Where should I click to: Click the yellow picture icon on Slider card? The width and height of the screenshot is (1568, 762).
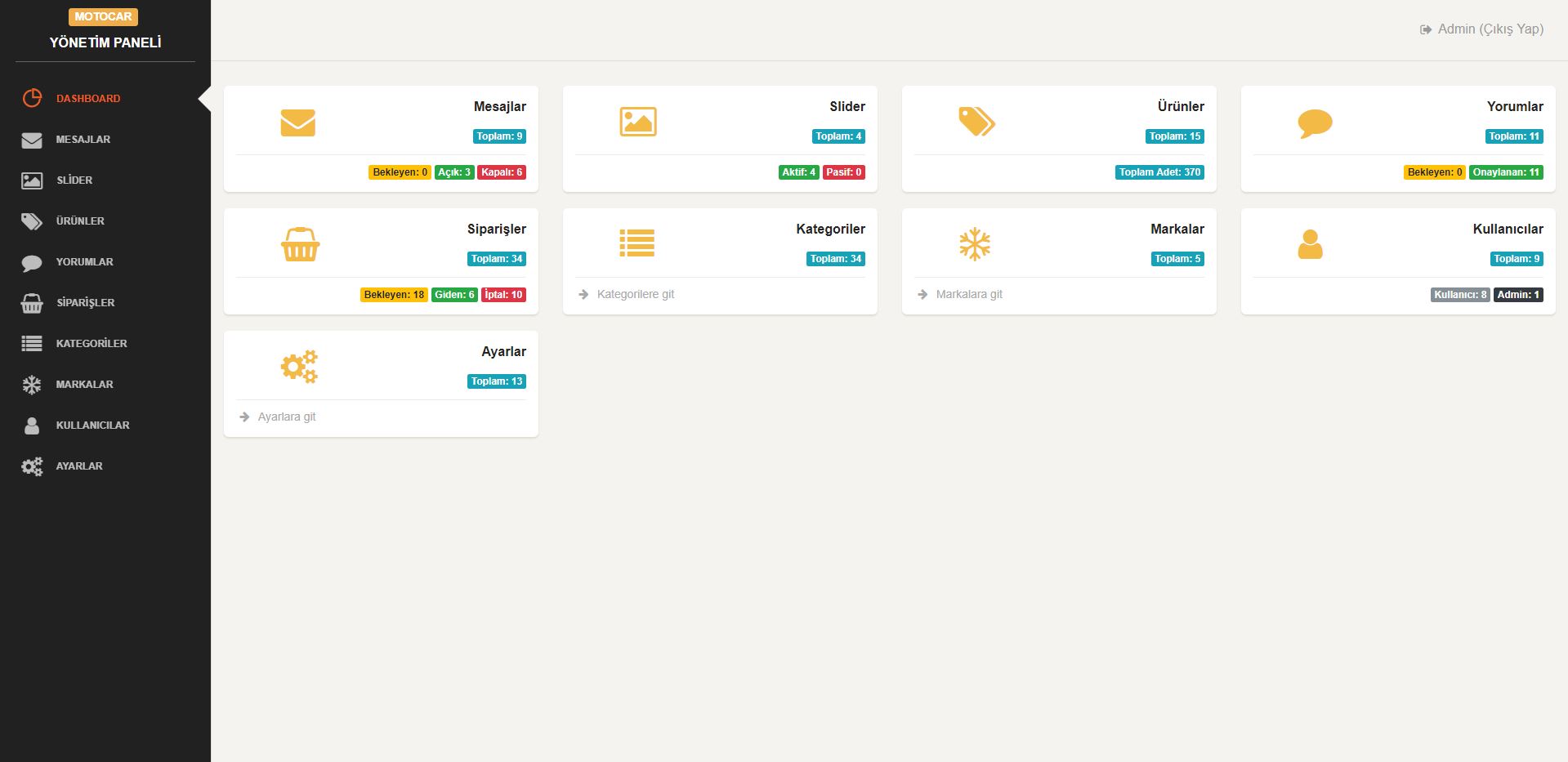coord(638,122)
